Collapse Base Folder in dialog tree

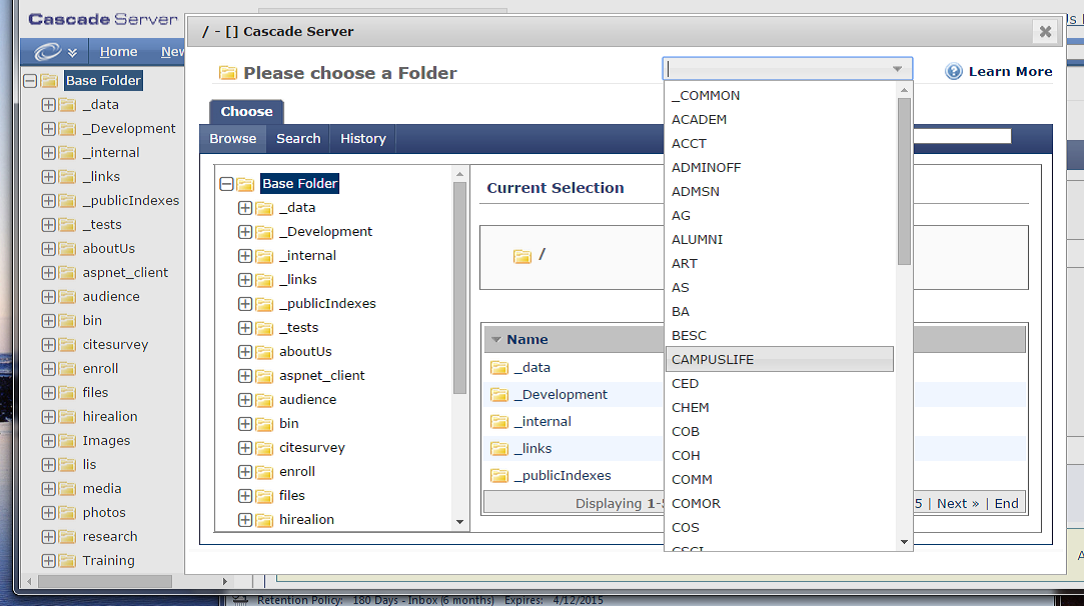pyautogui.click(x=226, y=184)
